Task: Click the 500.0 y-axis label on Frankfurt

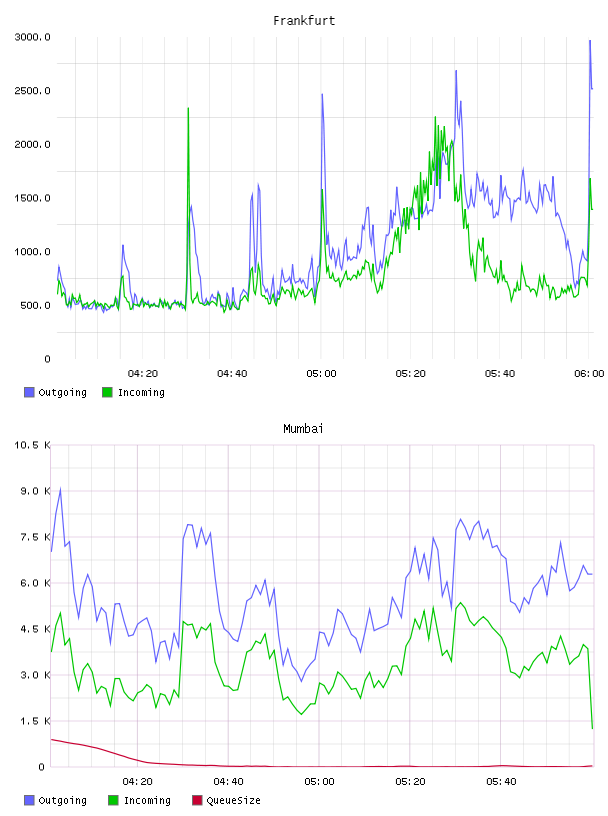Action: [x=35, y=305]
